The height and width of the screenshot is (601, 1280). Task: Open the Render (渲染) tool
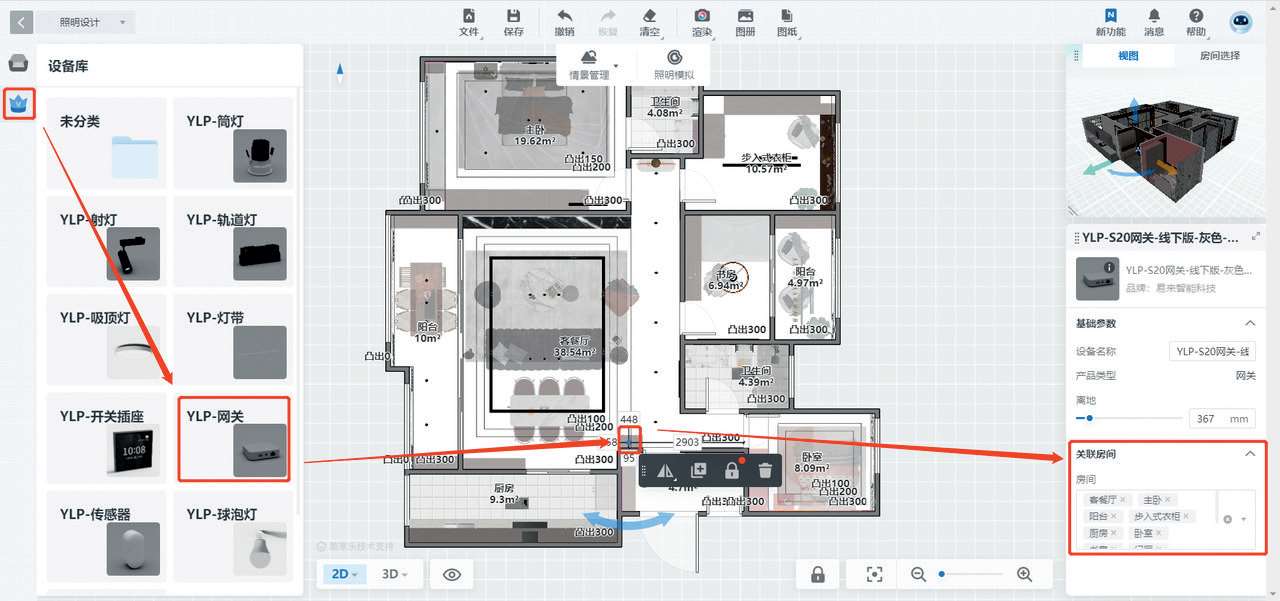pos(703,17)
